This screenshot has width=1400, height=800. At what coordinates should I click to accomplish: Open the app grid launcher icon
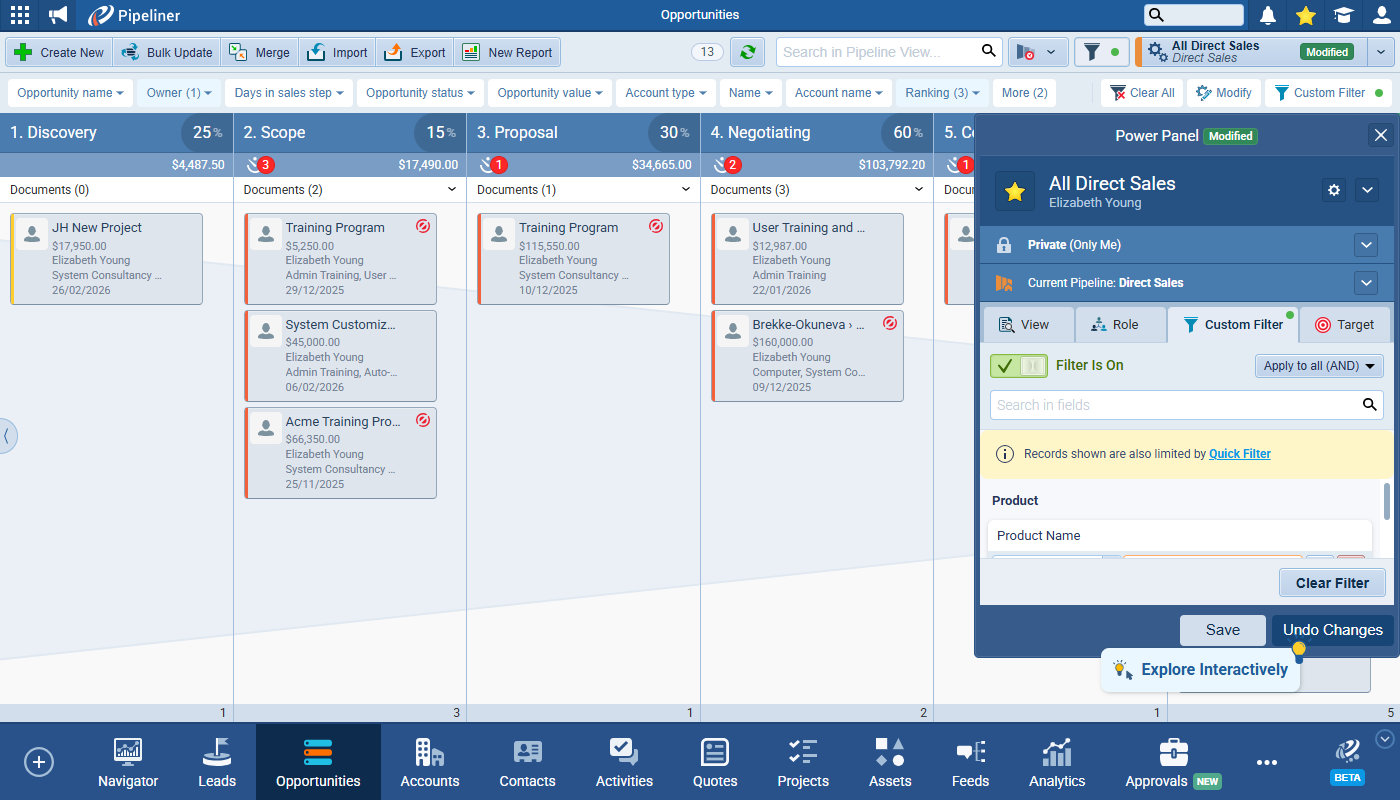(x=19, y=15)
